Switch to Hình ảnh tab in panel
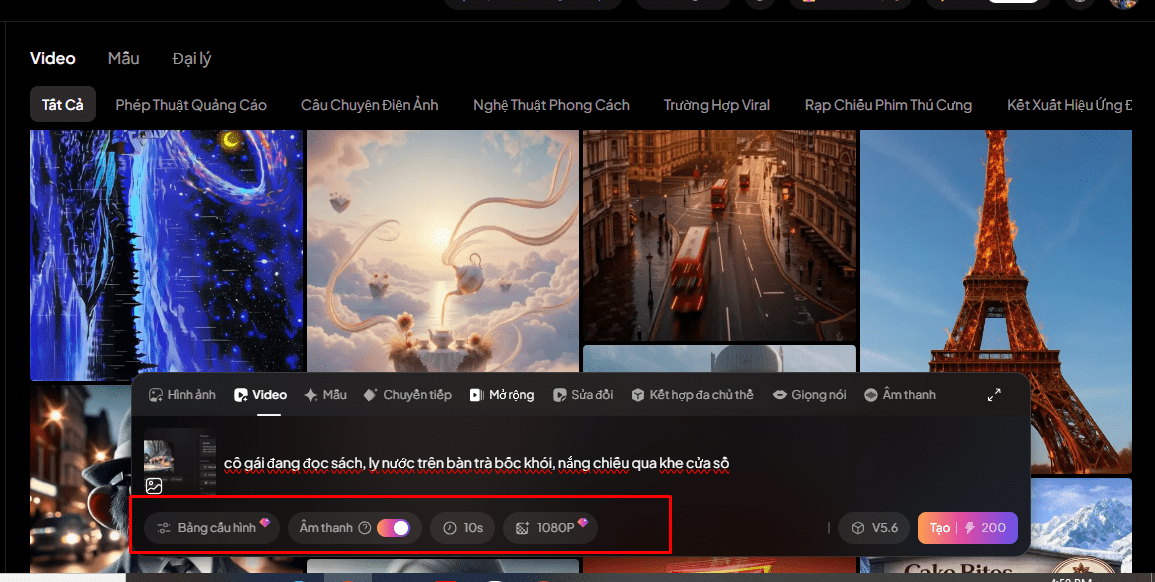Screen dimensions: 1155x582 (183, 395)
